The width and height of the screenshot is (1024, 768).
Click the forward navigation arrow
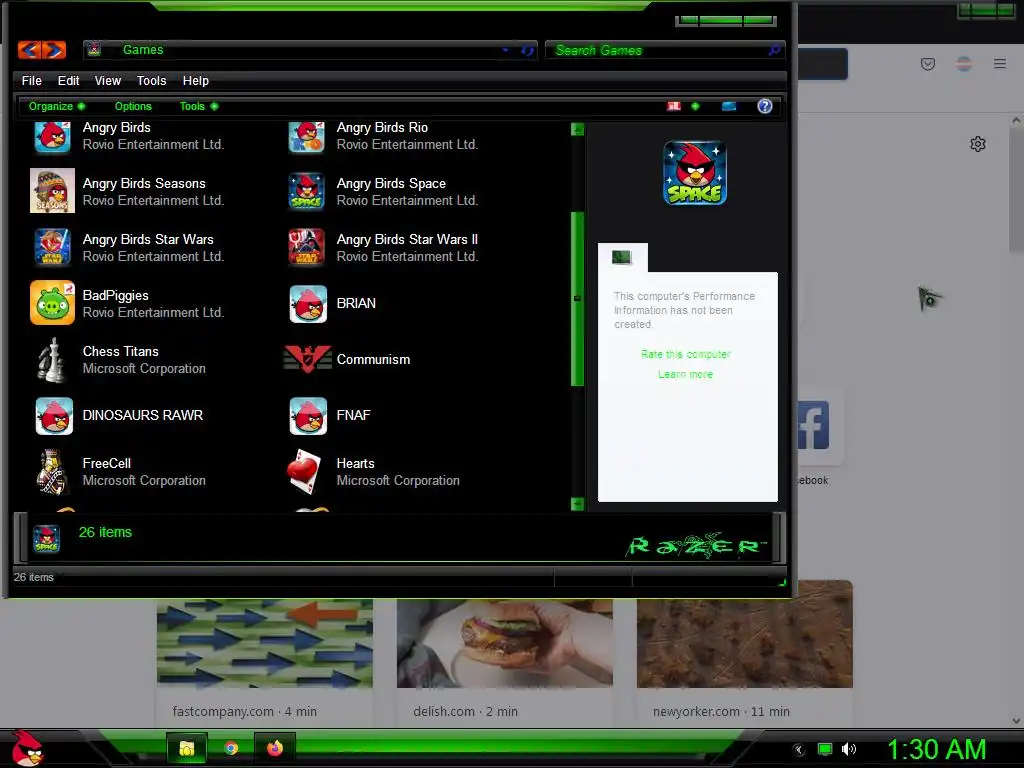(x=54, y=50)
